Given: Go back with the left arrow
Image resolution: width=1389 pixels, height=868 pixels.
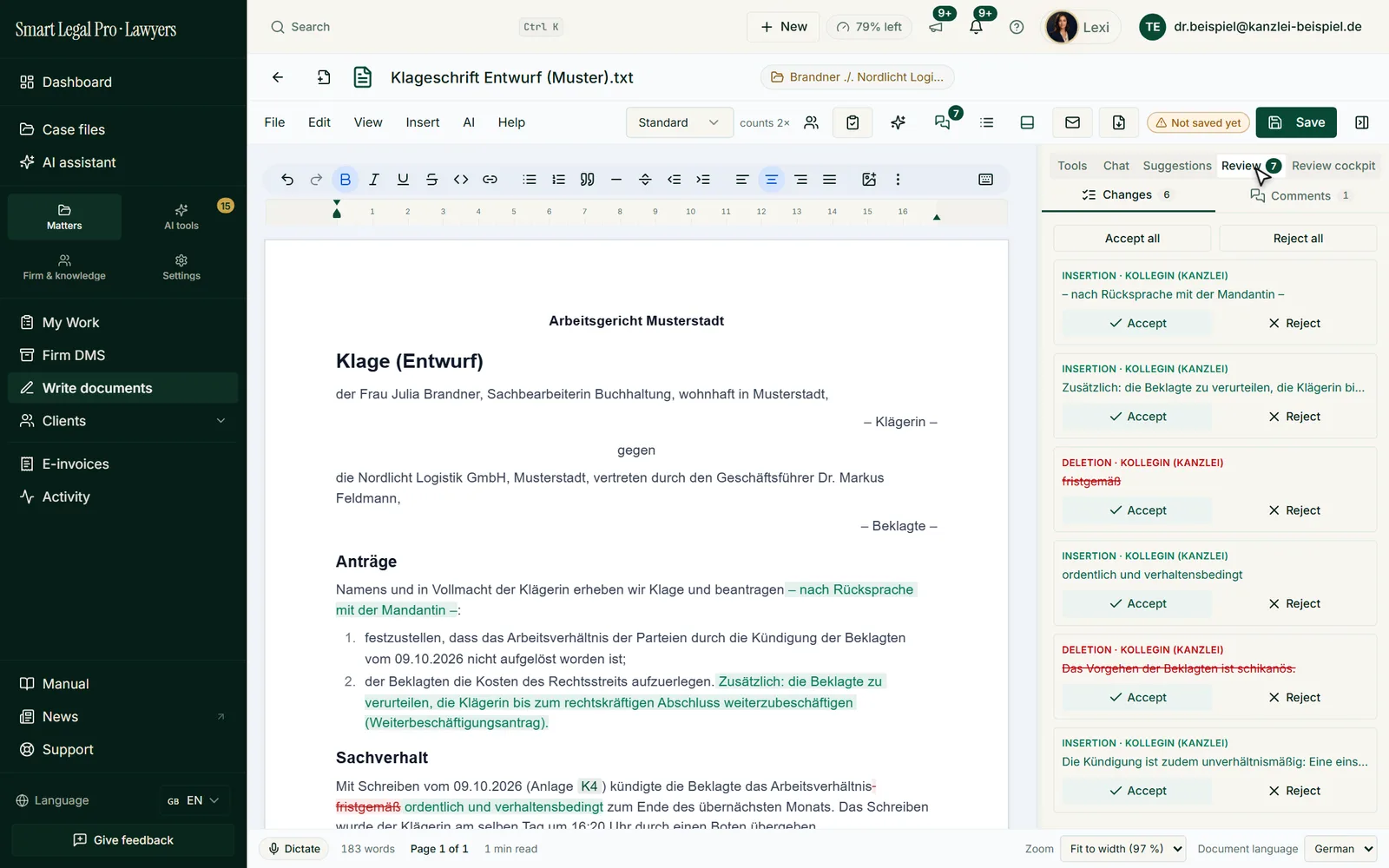Looking at the screenshot, I should pyautogui.click(x=278, y=77).
